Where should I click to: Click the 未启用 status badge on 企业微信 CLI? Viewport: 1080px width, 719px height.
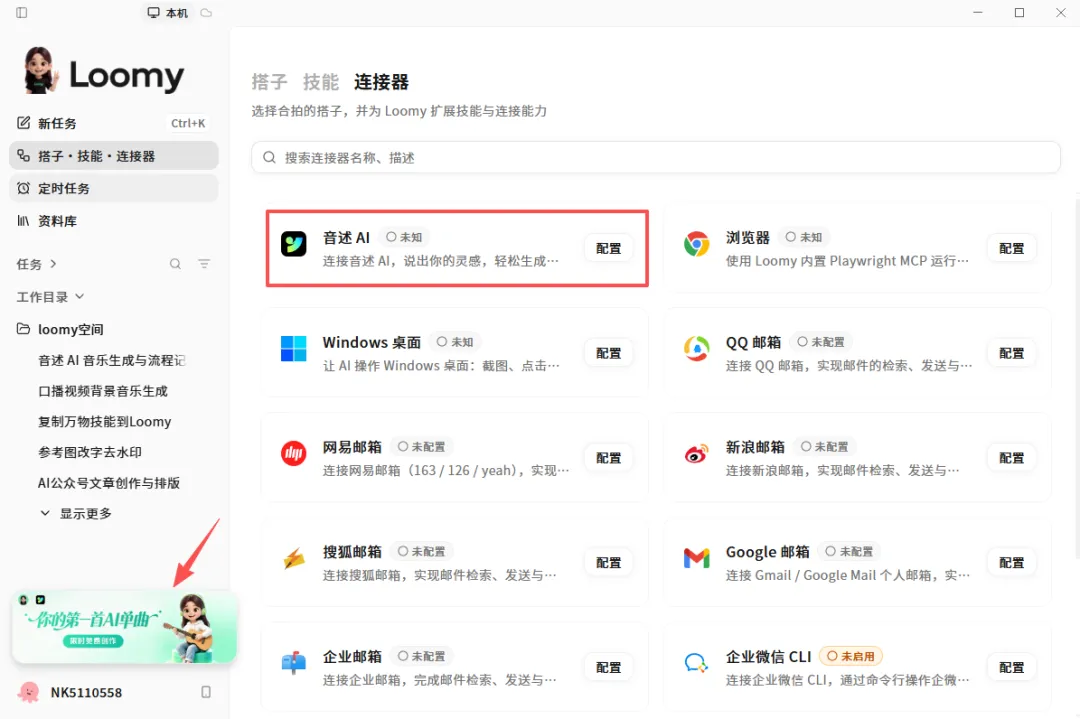851,656
